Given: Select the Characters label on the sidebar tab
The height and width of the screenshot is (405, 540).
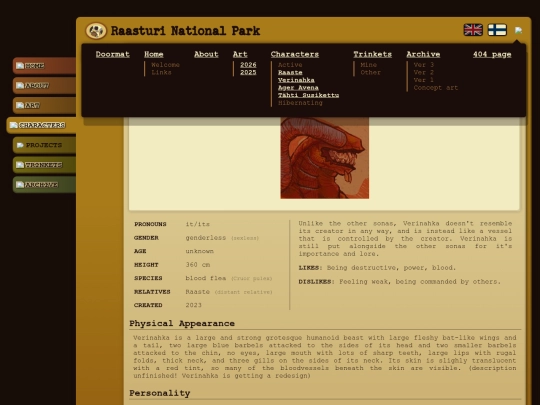Looking at the screenshot, I should click(x=42, y=125).
